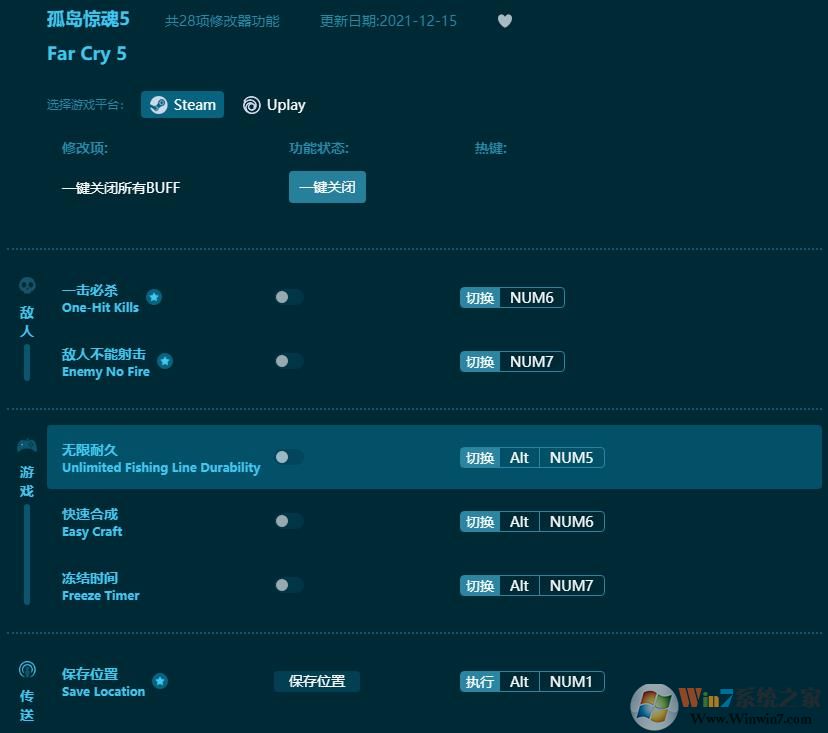Click the 一键关闭 button

point(327,187)
